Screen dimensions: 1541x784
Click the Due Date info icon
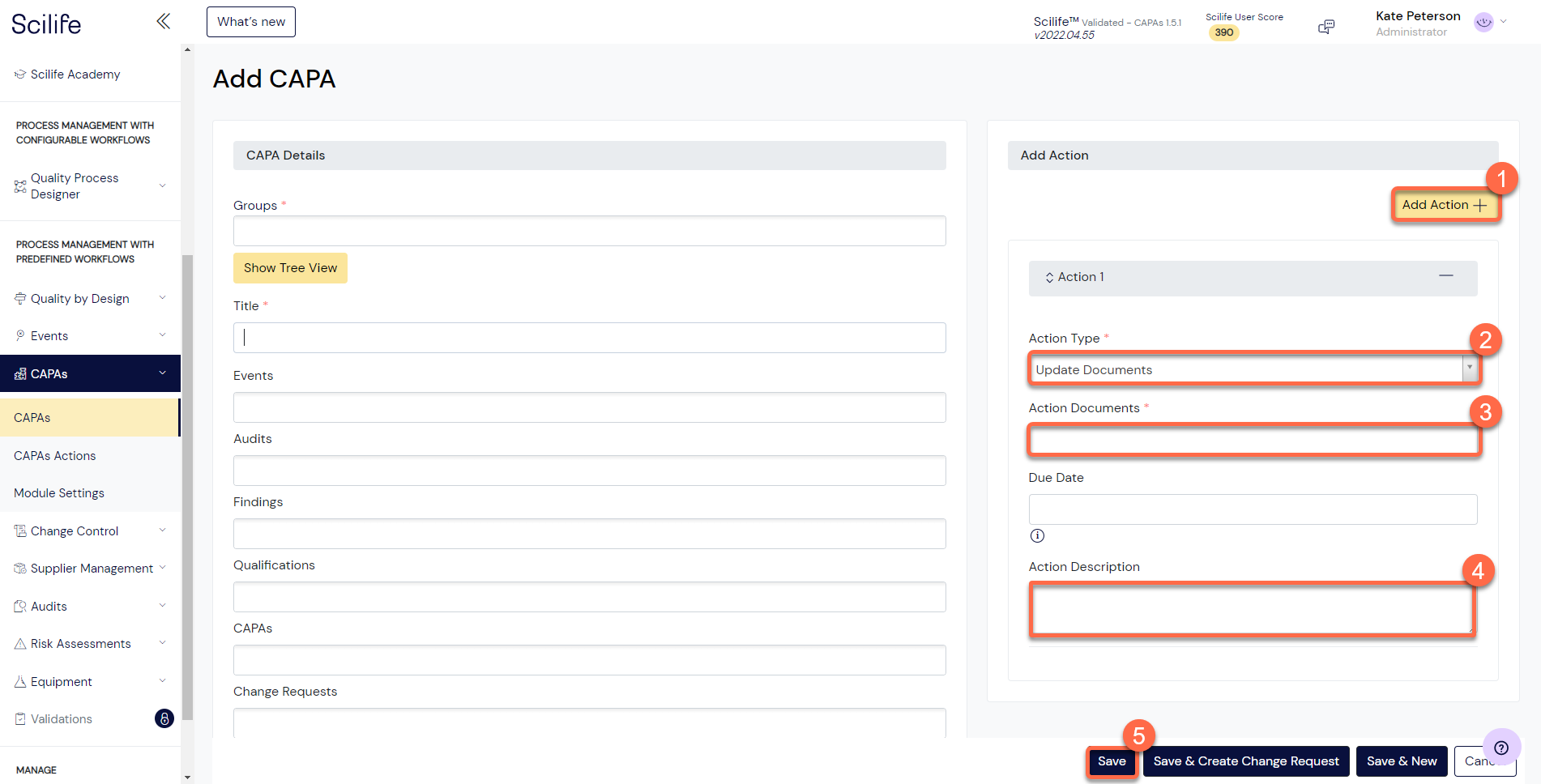coord(1037,535)
